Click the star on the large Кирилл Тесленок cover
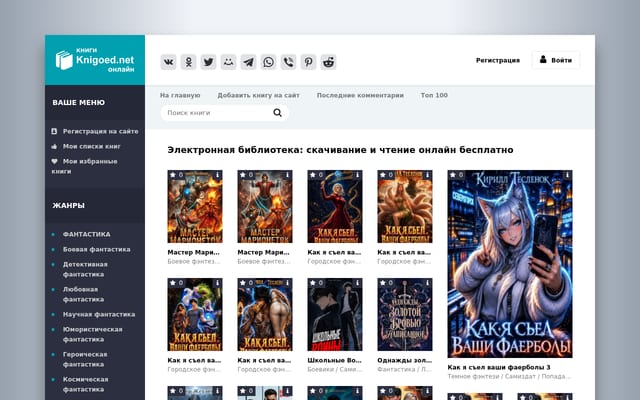The height and width of the screenshot is (400, 640). pyautogui.click(x=453, y=175)
